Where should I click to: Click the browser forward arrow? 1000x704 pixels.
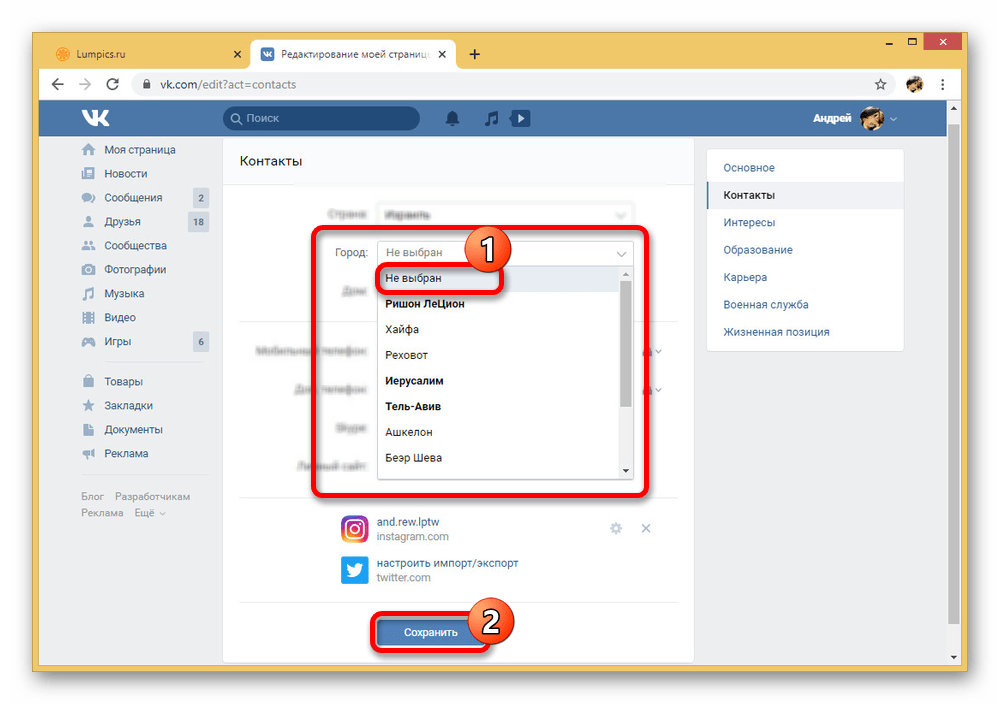[x=85, y=84]
